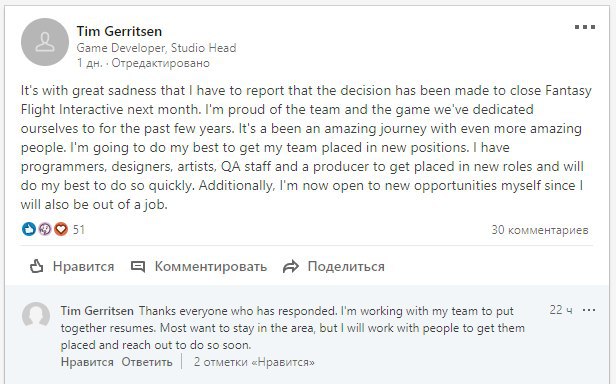Click Ответить to reply to comment
Viewport: 616px width, 384px height.
[x=147, y=362]
